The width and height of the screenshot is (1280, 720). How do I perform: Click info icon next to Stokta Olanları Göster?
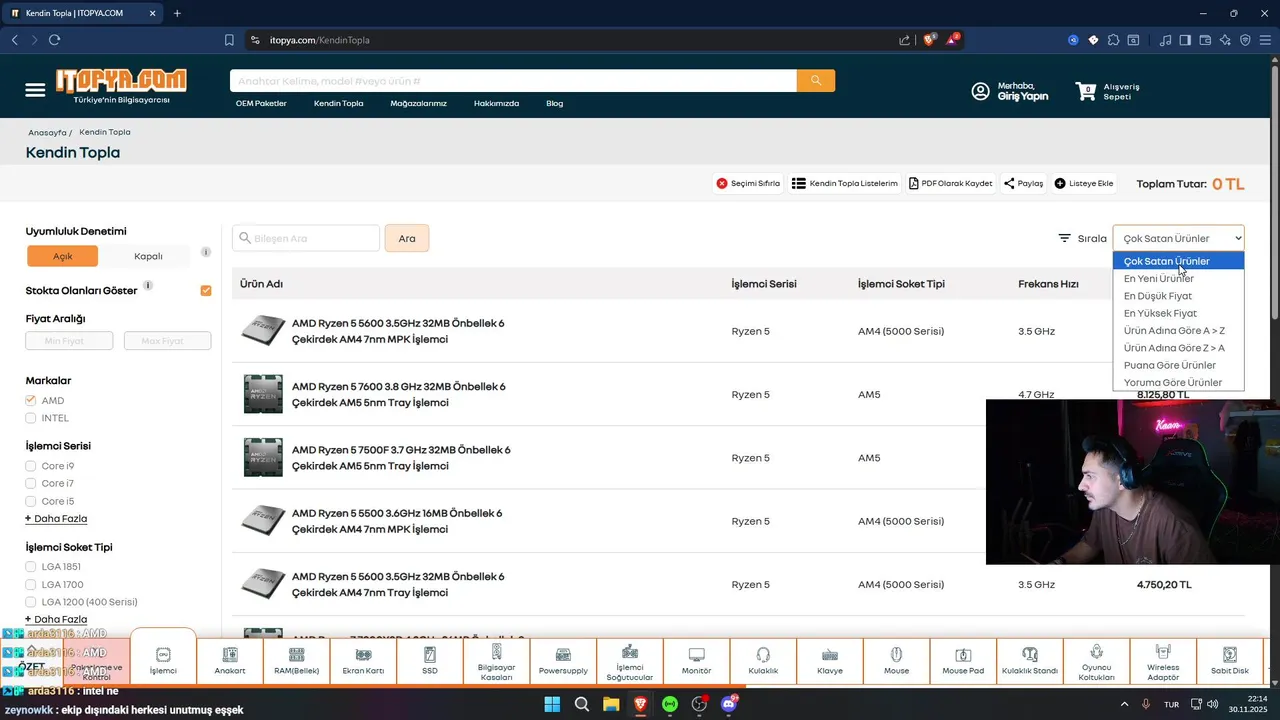point(148,285)
